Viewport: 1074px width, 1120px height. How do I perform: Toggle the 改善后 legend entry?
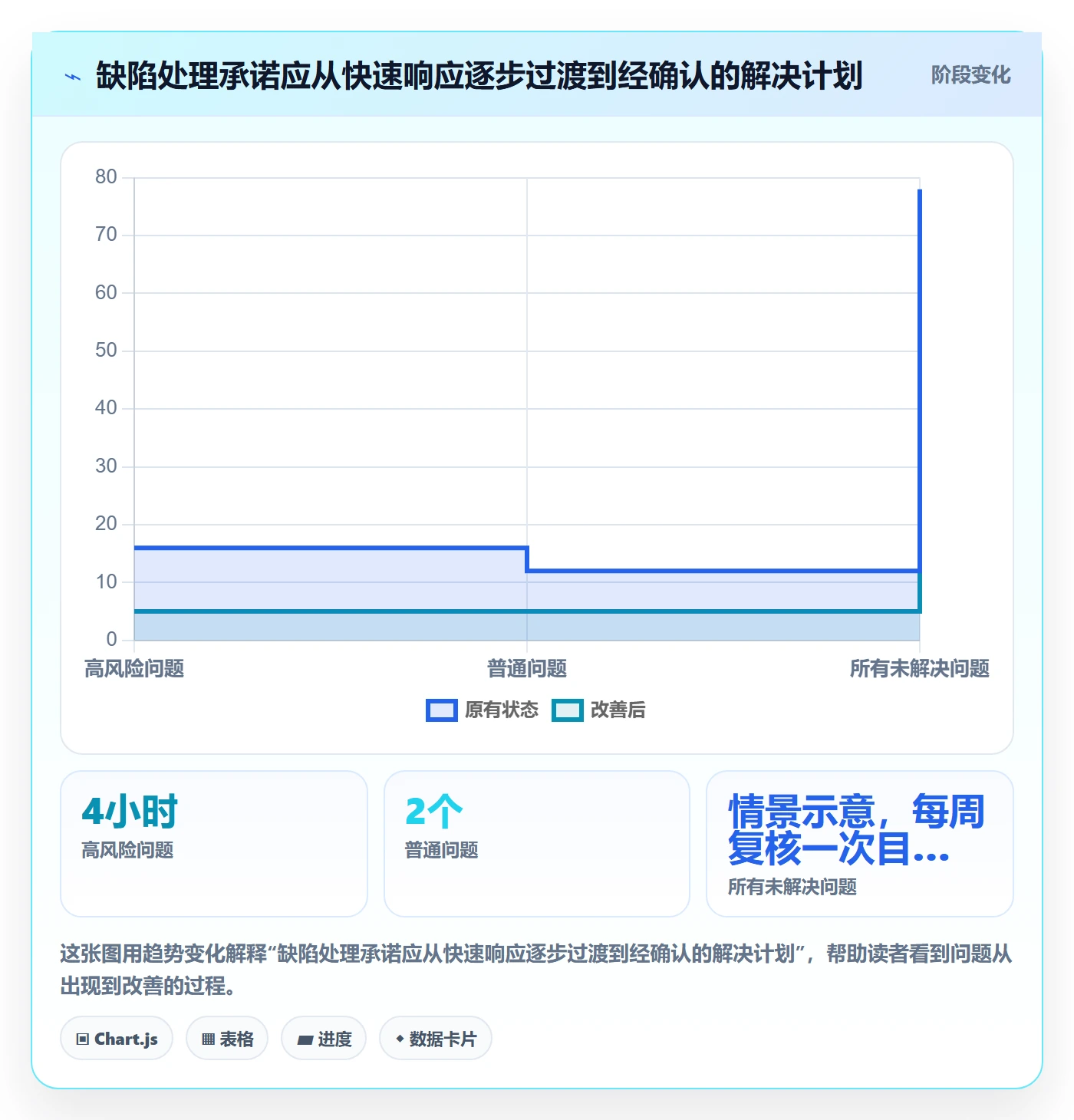coord(598,710)
